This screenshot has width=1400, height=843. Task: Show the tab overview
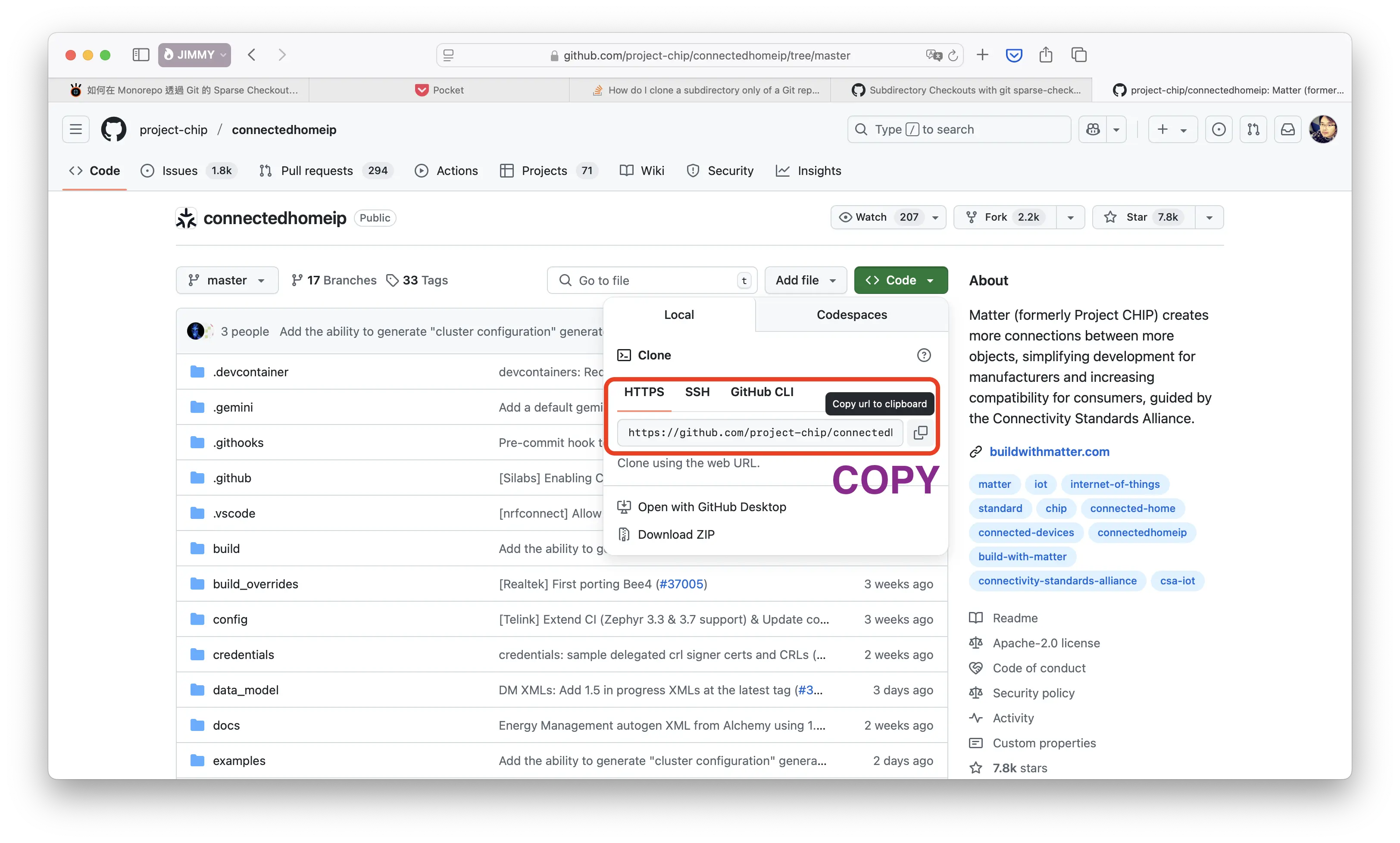tap(1078, 55)
